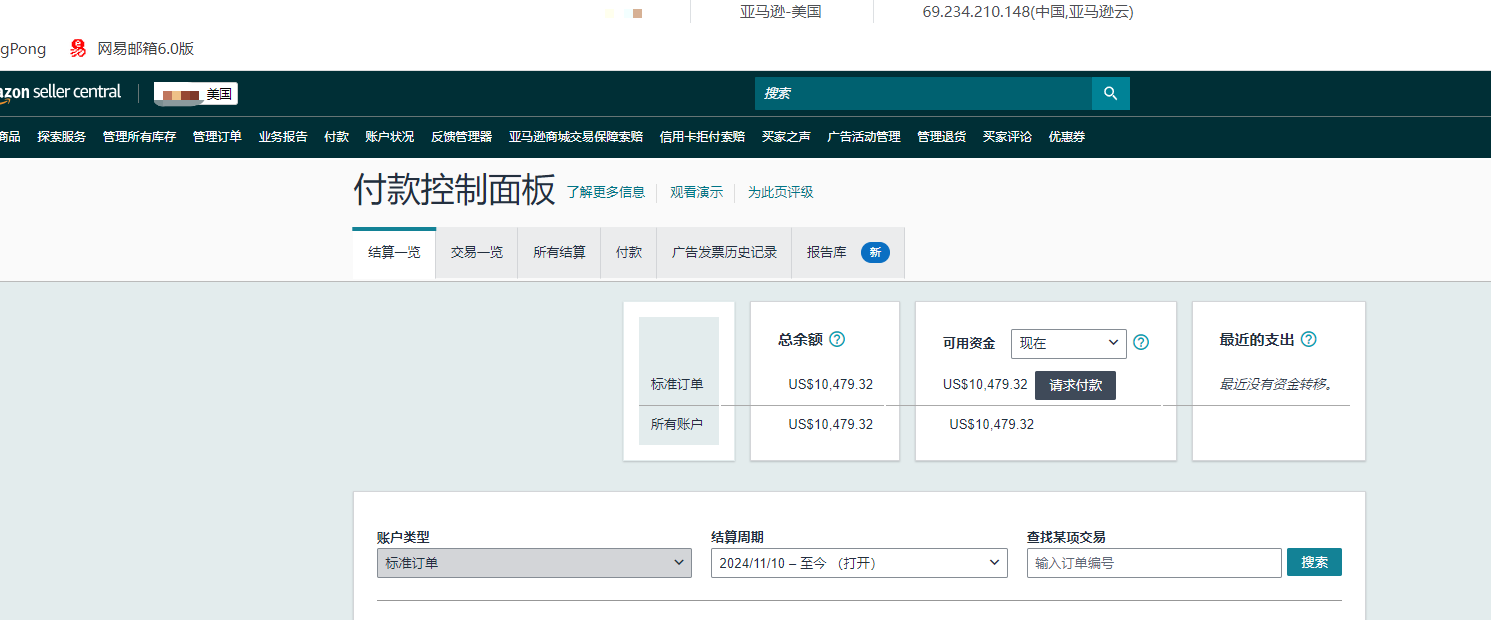Open the 广告活动管理 menu item

click(864, 137)
